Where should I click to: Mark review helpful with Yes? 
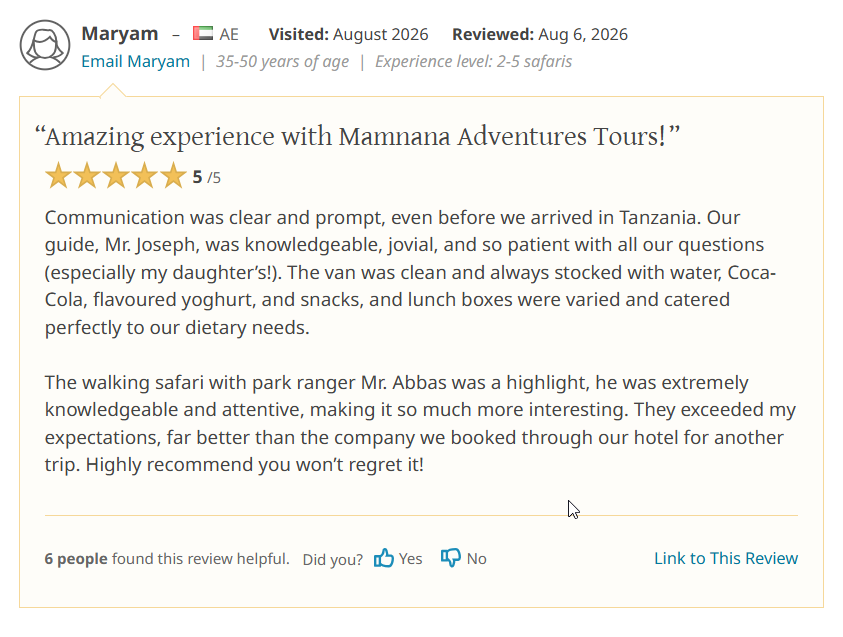(398, 558)
